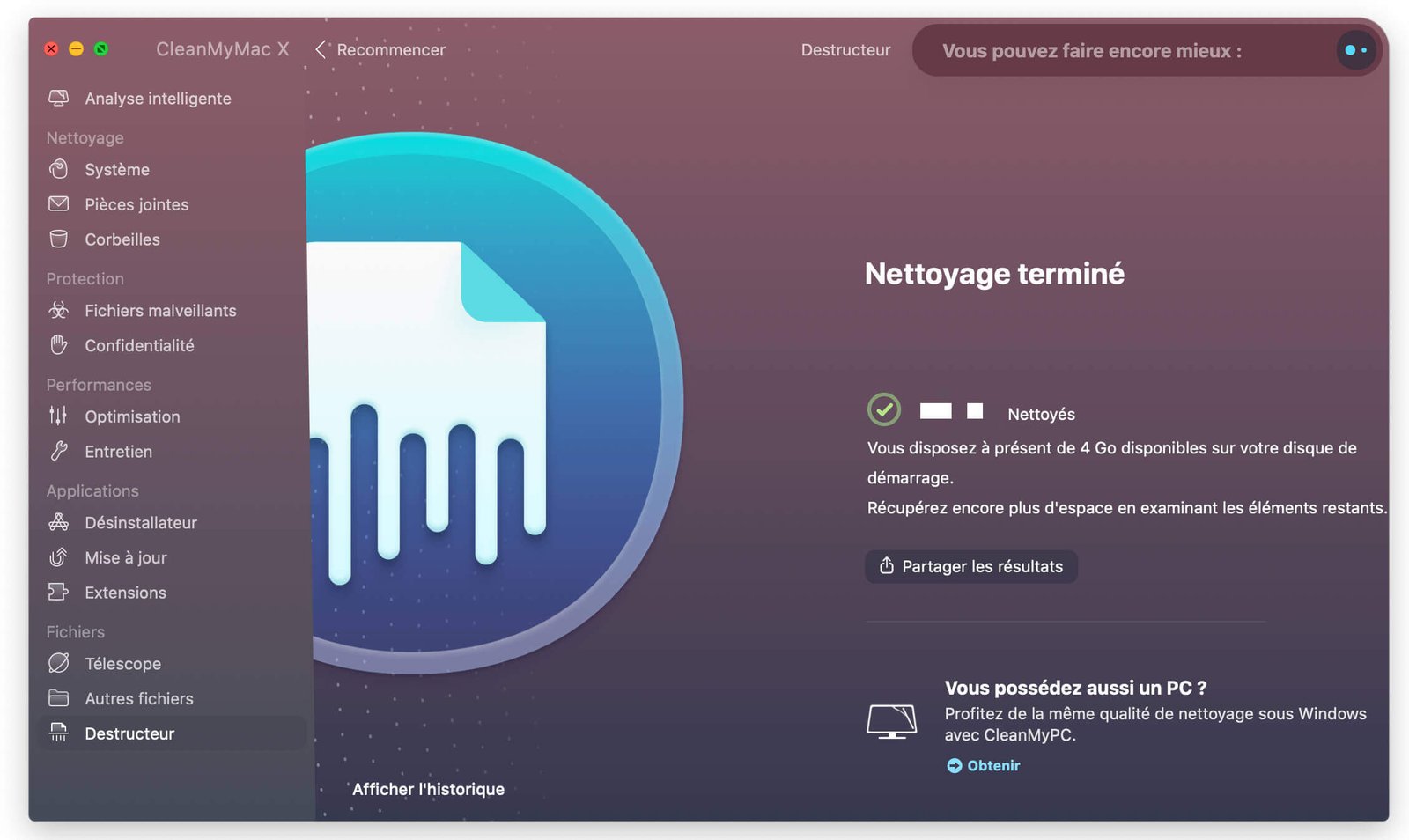Image resolution: width=1409 pixels, height=840 pixels.
Task: Click the CleanMyPC monitor icon
Action: coord(891,721)
